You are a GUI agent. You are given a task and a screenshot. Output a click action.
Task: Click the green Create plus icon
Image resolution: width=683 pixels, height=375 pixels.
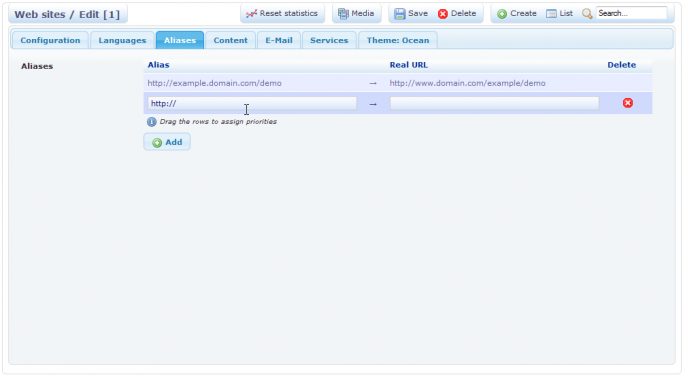coord(502,14)
